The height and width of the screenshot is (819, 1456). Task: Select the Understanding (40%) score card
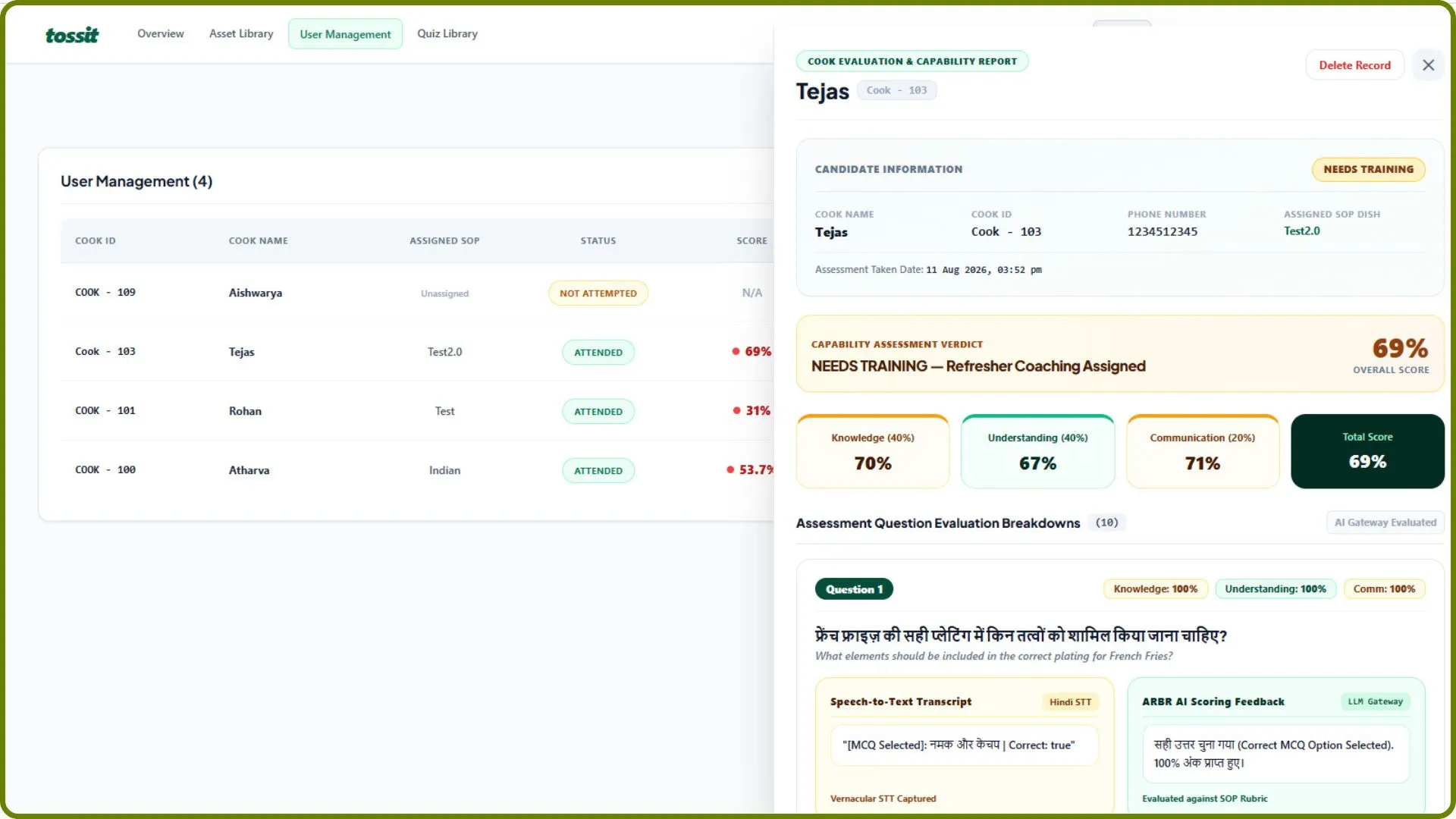[x=1037, y=451]
